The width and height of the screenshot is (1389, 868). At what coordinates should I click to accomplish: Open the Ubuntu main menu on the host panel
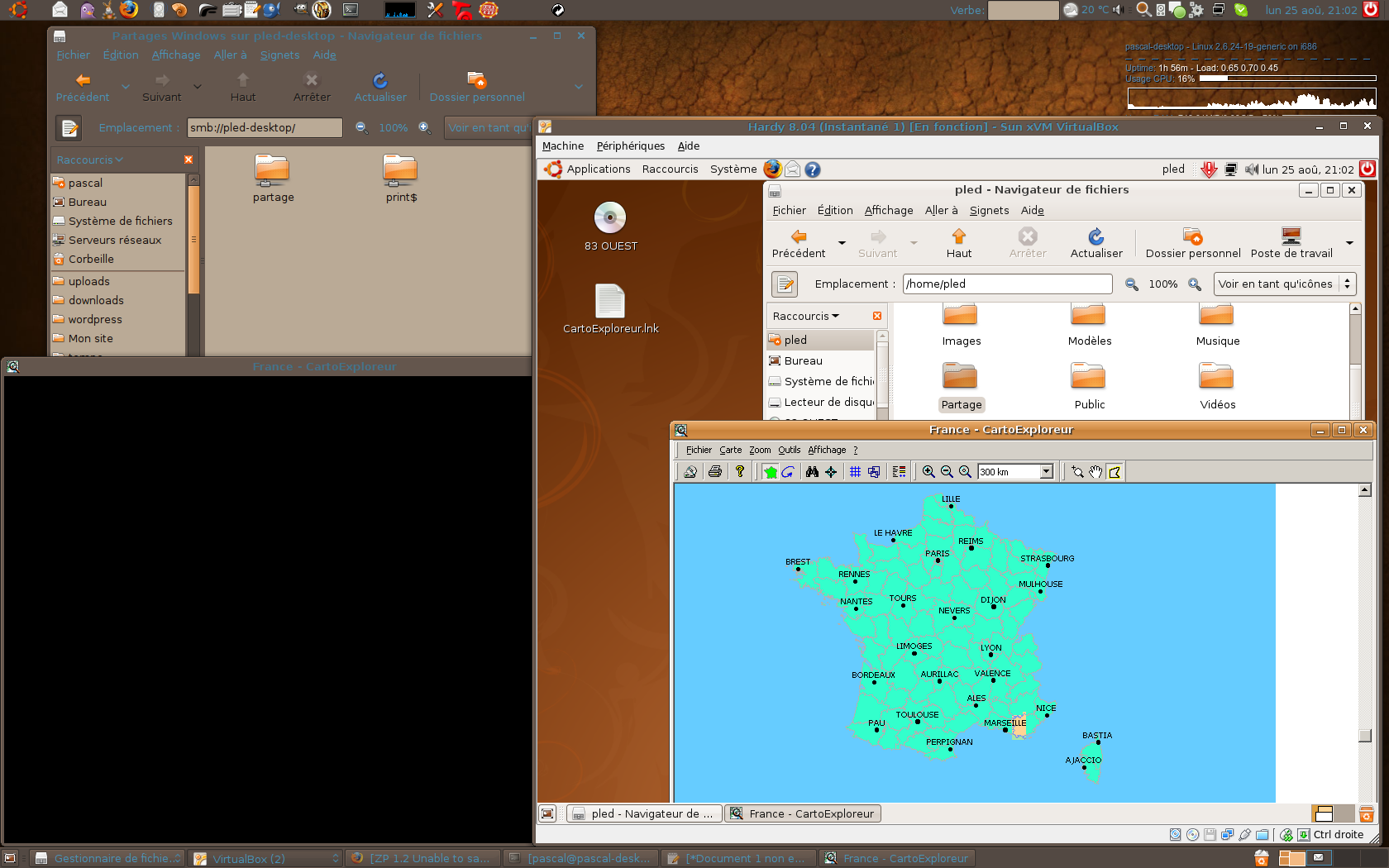point(18,10)
